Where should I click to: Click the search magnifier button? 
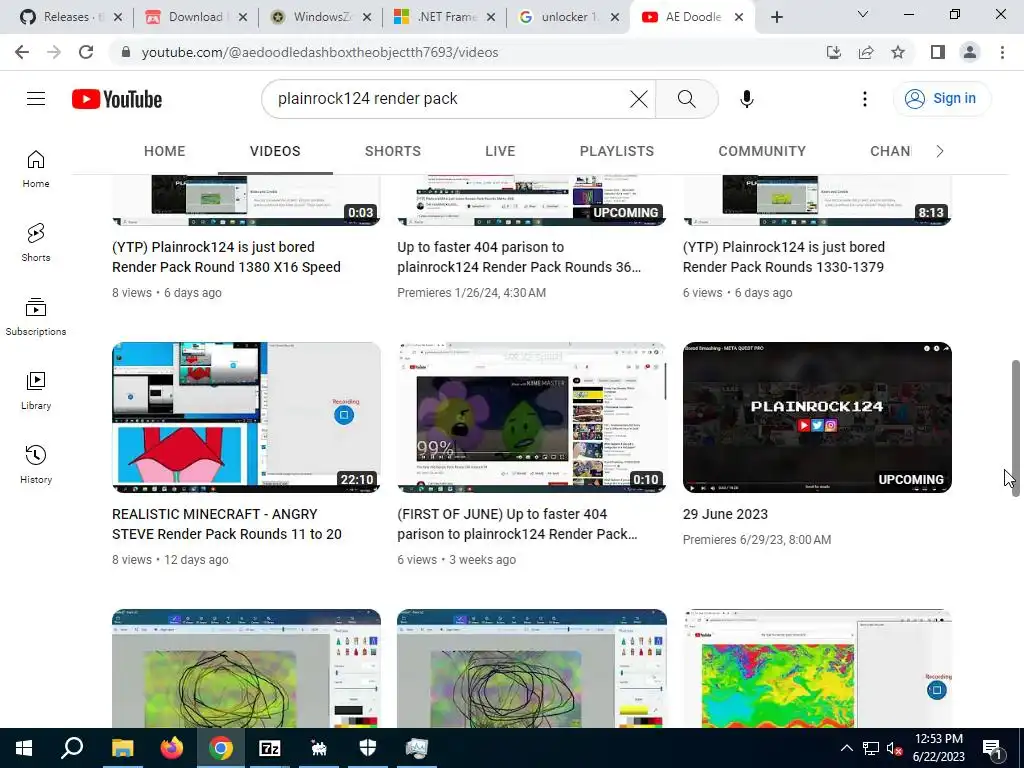686,99
